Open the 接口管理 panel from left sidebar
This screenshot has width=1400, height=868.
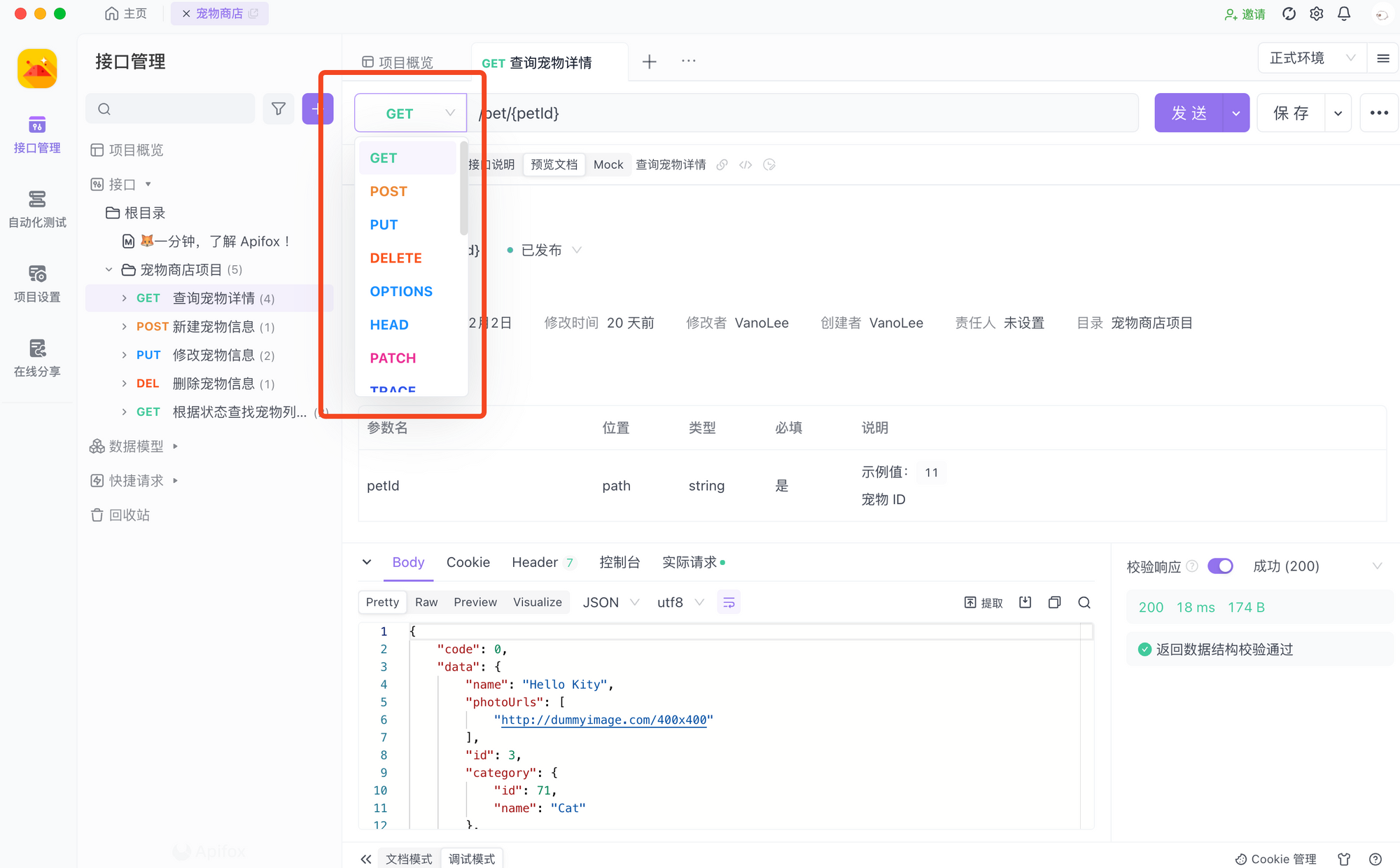[x=36, y=133]
